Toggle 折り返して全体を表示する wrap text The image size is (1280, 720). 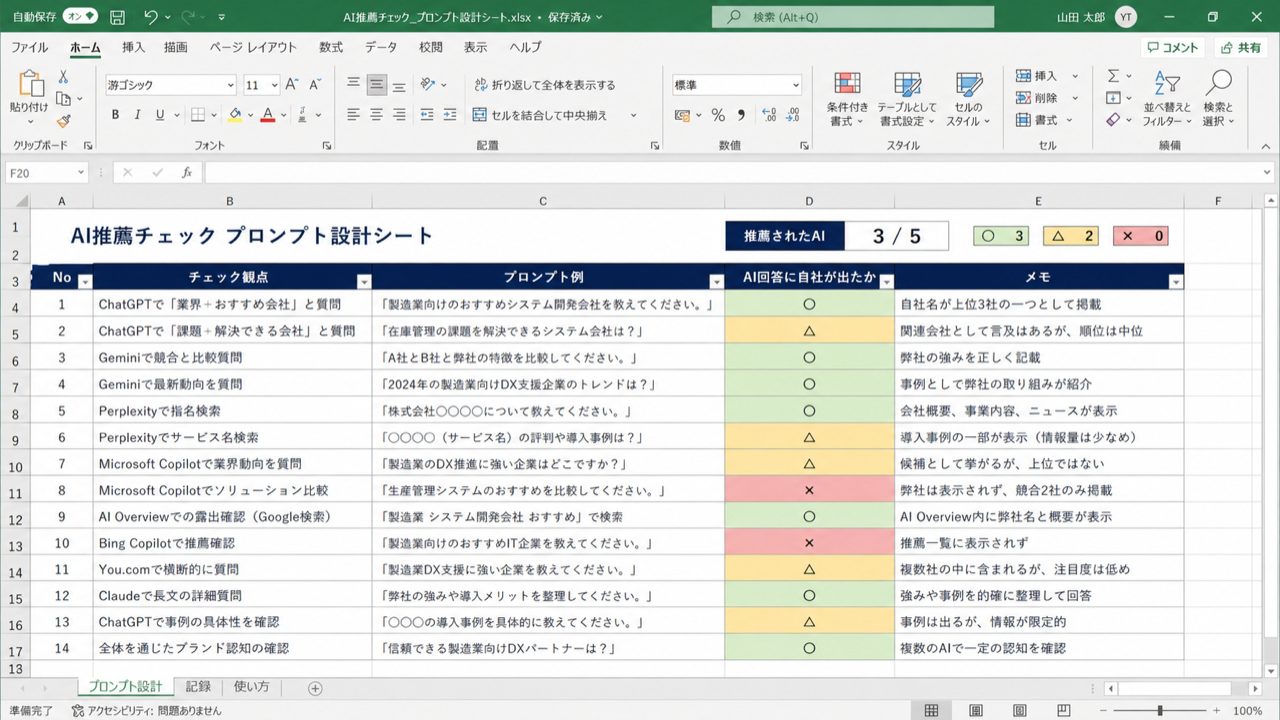[545, 85]
